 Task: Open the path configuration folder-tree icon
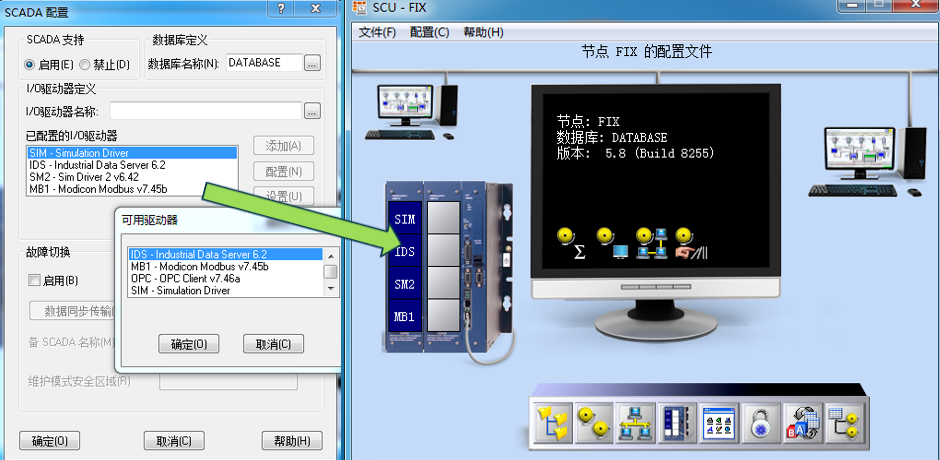(553, 423)
